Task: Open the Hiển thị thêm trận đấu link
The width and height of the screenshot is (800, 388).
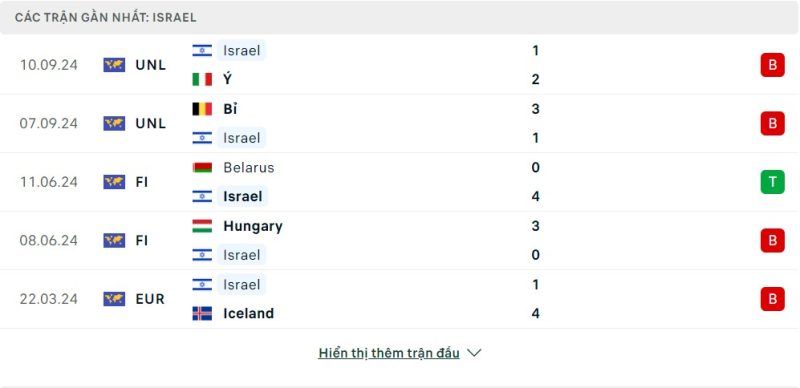Action: [389, 353]
